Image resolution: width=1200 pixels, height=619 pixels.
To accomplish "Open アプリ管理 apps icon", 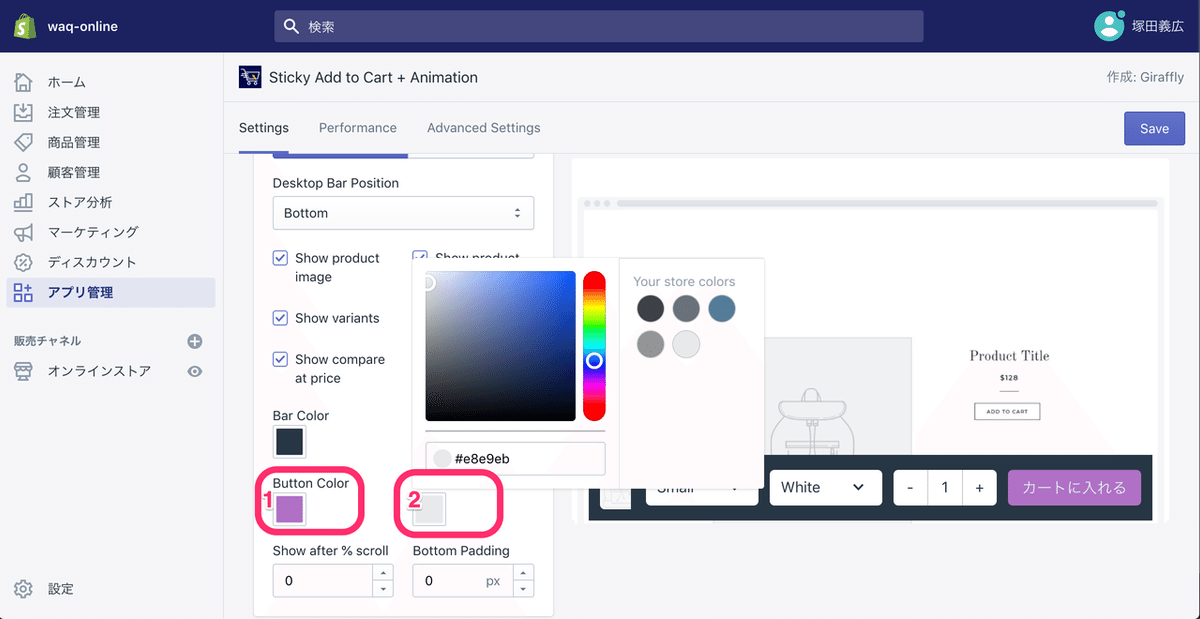I will tap(24, 292).
